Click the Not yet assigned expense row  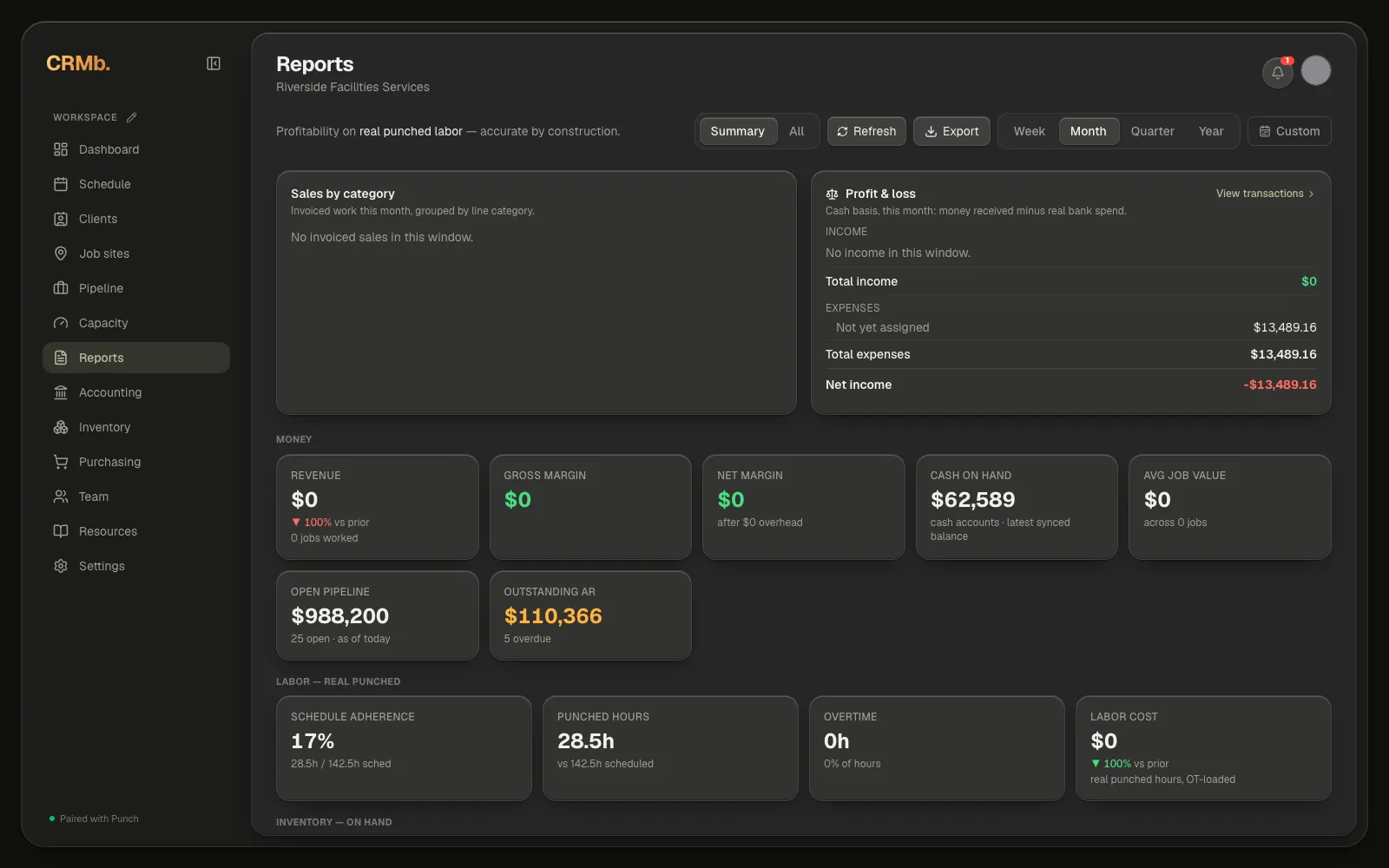tap(1071, 327)
